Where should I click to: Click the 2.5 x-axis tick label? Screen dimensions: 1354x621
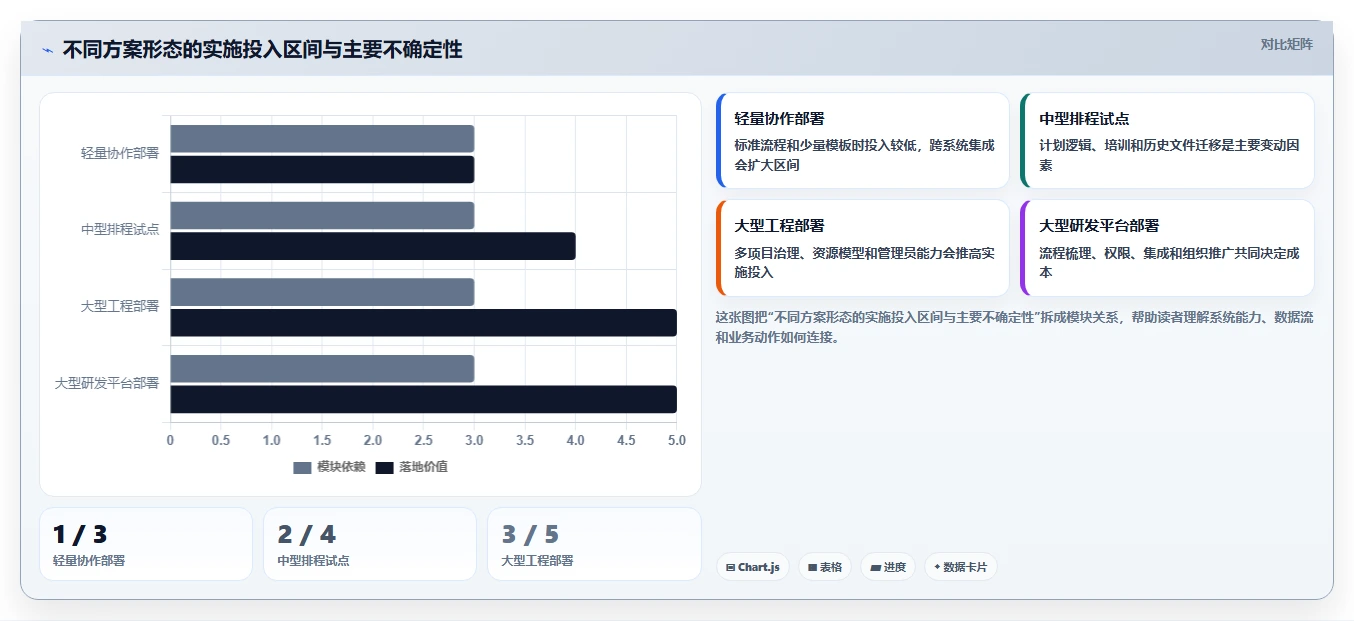coord(424,440)
